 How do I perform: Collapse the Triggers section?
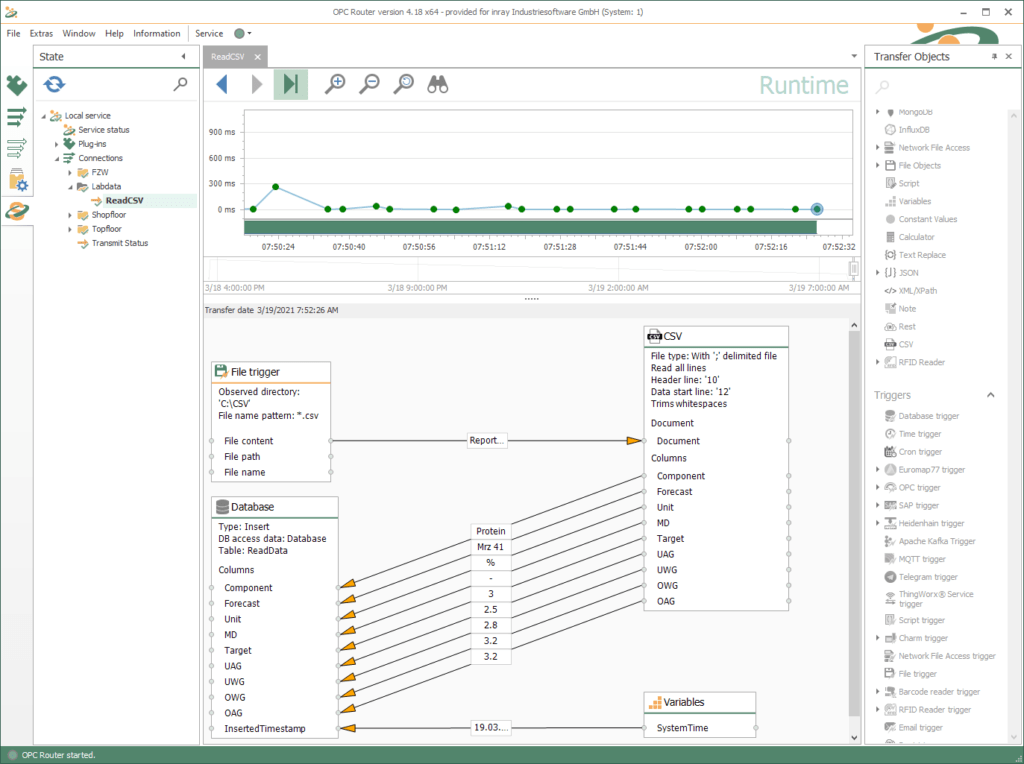(991, 395)
